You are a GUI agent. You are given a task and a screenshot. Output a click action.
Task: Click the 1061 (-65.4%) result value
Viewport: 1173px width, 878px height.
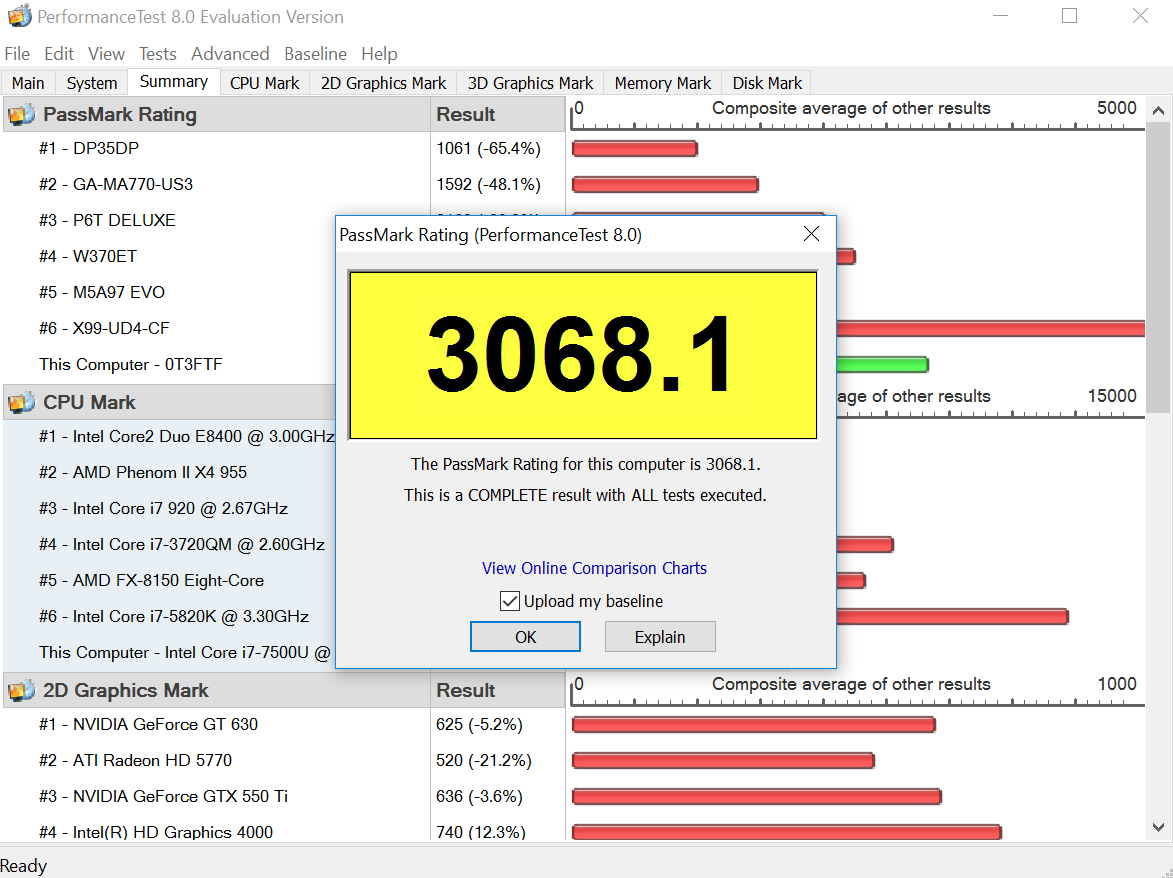click(489, 148)
